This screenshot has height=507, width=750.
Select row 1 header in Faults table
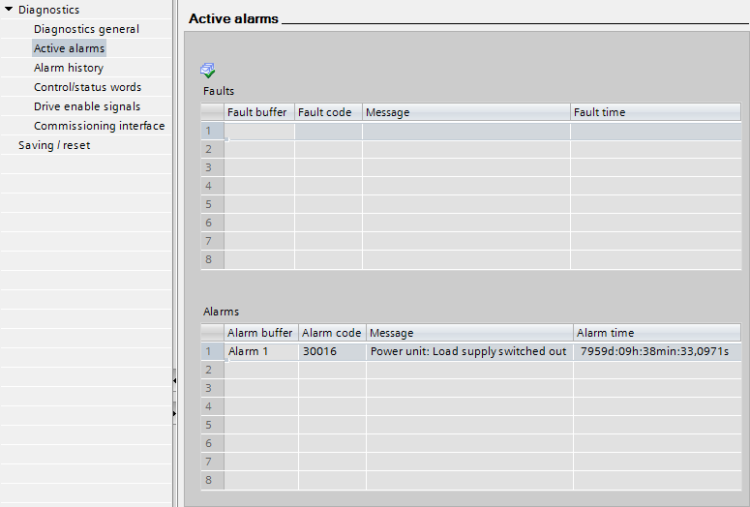click(x=212, y=131)
